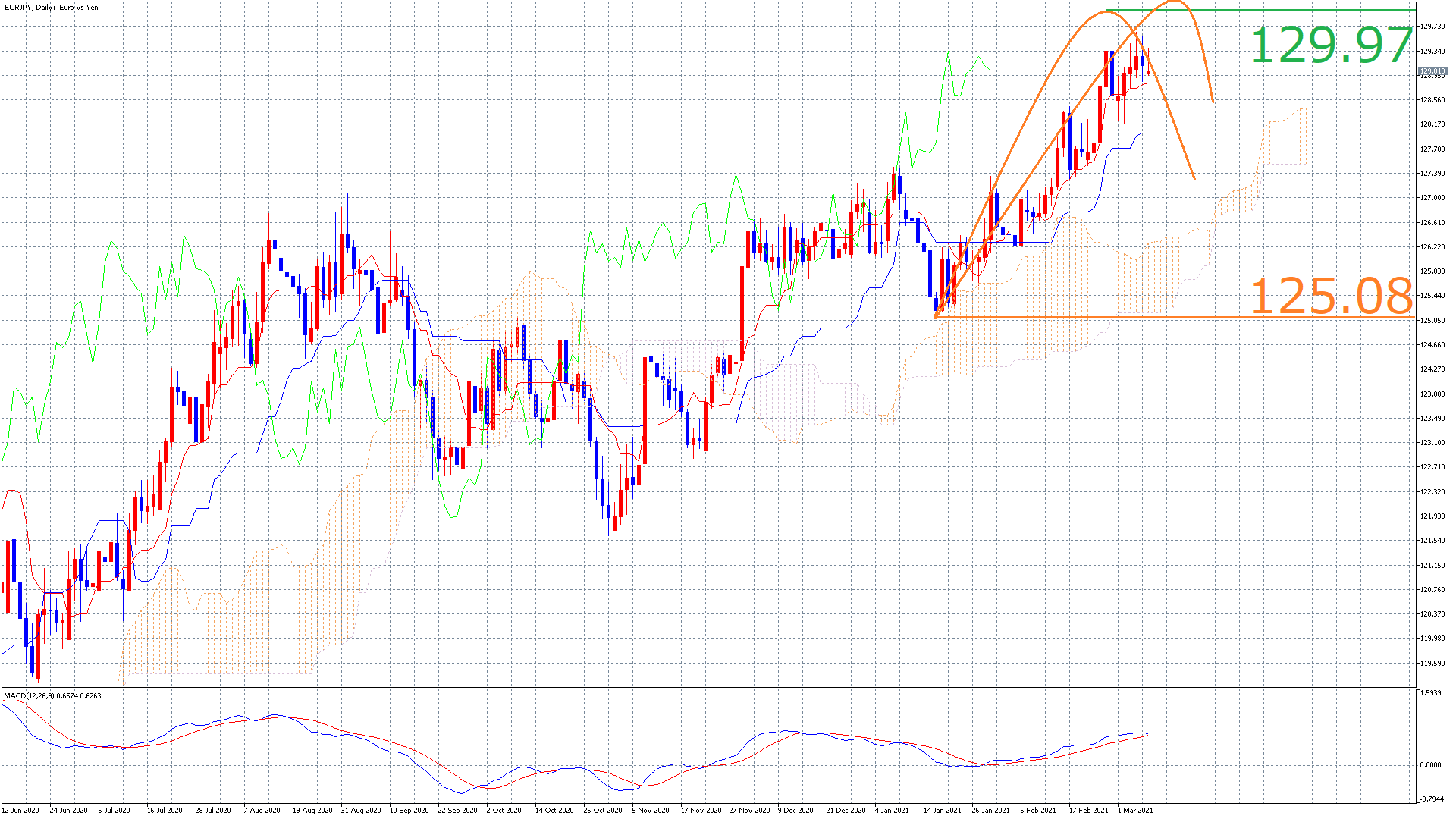Image resolution: width=1456 pixels, height=819 pixels.
Task: Click 123.100 on the price scale
Action: point(1432,443)
